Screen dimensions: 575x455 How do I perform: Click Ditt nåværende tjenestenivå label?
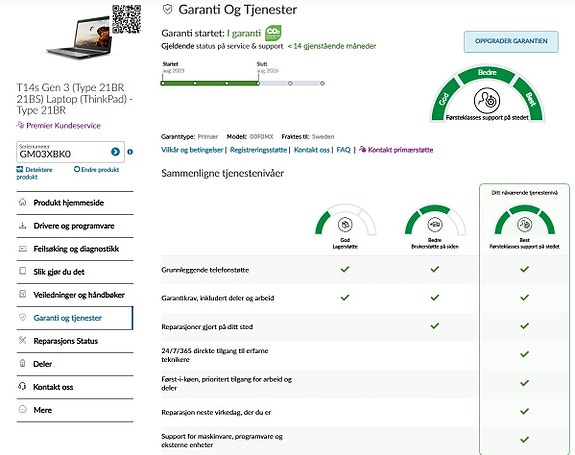point(524,192)
